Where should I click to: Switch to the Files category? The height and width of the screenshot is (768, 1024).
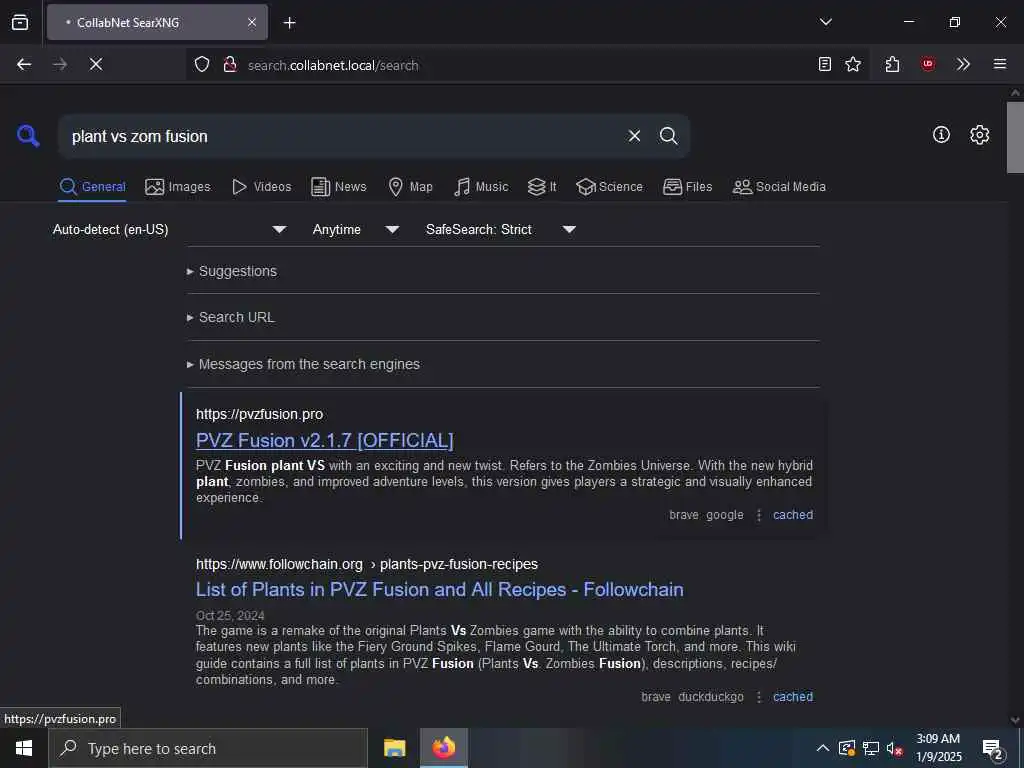tap(687, 187)
